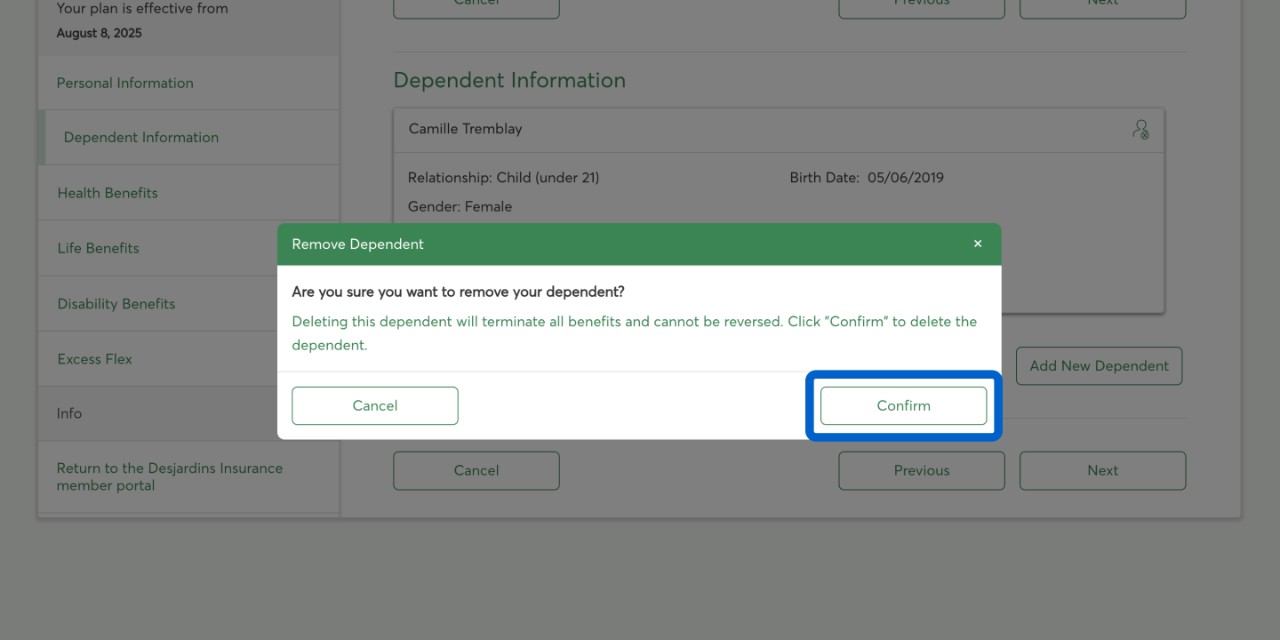1280x640 pixels.
Task: Click the partially visible top Next button
Action: pyautogui.click(x=1102, y=8)
